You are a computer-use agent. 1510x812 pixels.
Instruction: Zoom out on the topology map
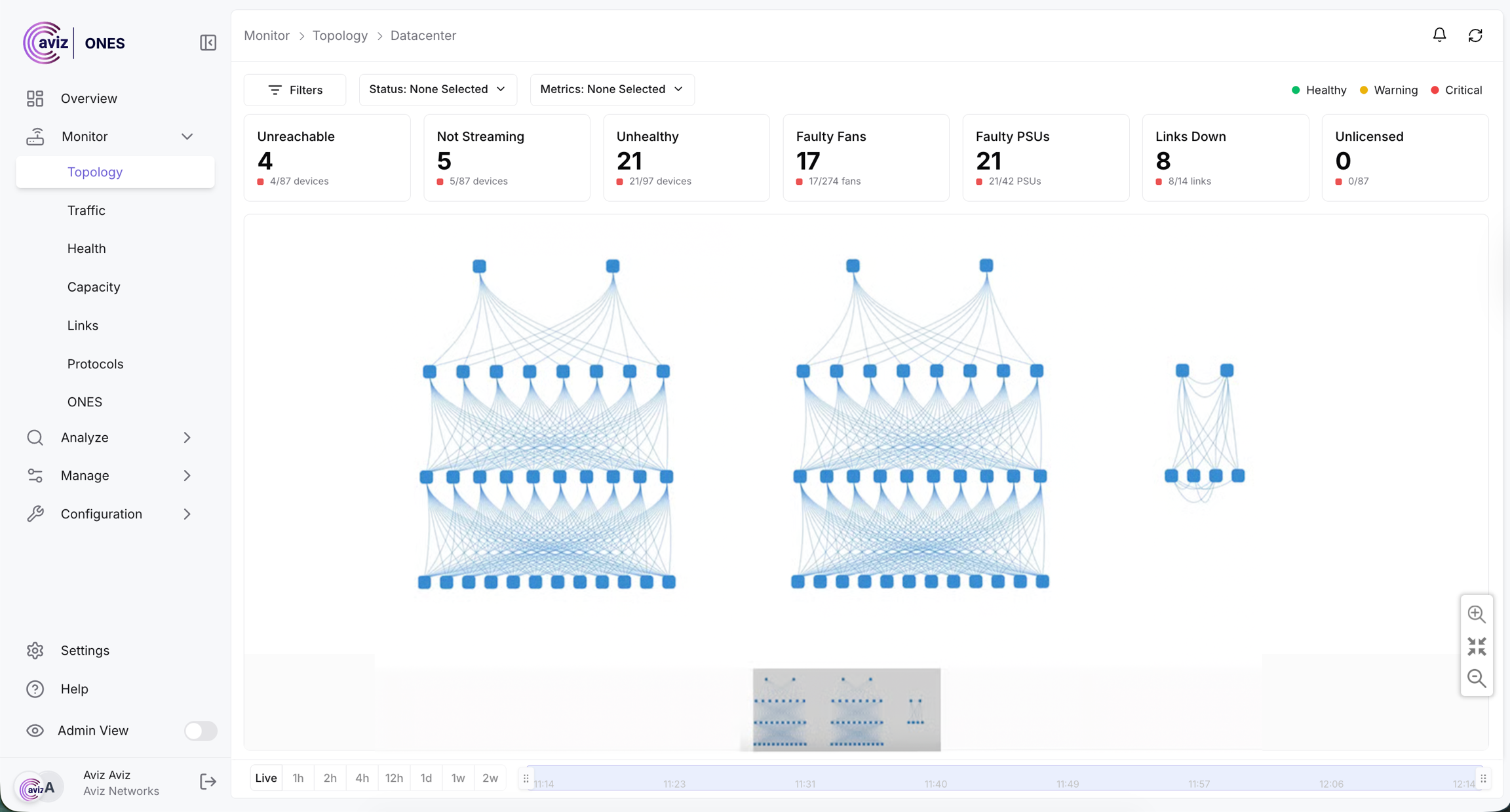(1476, 678)
